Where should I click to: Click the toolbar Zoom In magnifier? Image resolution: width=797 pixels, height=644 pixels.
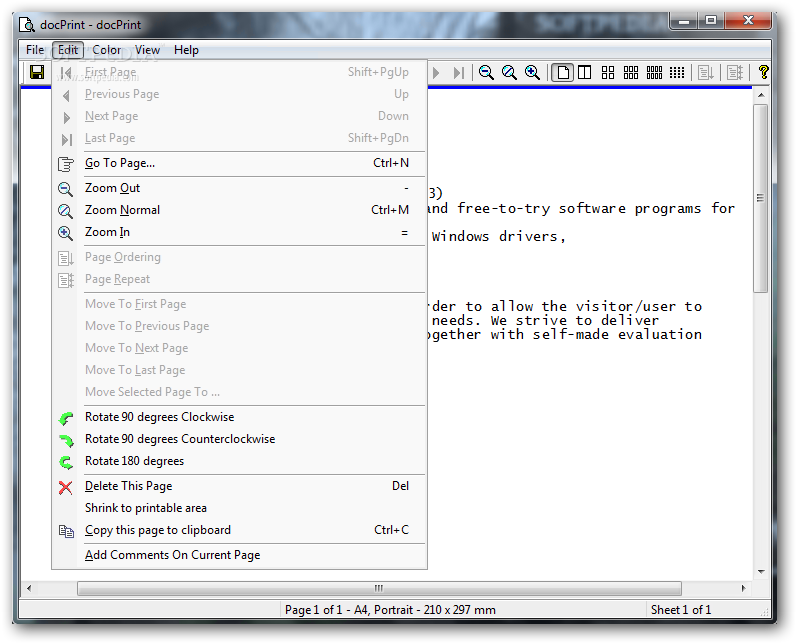coord(532,73)
